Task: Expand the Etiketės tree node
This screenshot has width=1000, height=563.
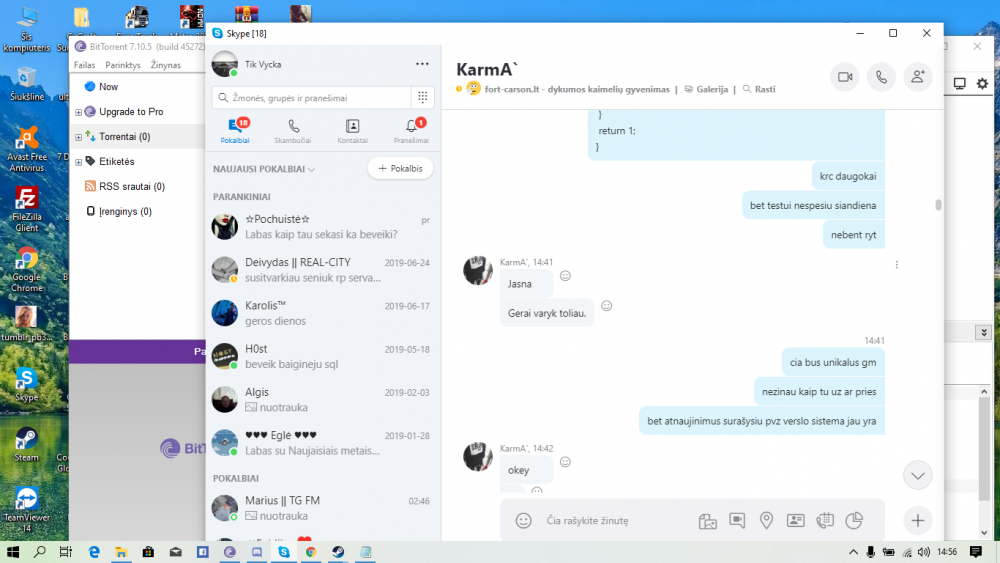Action: 78,162
